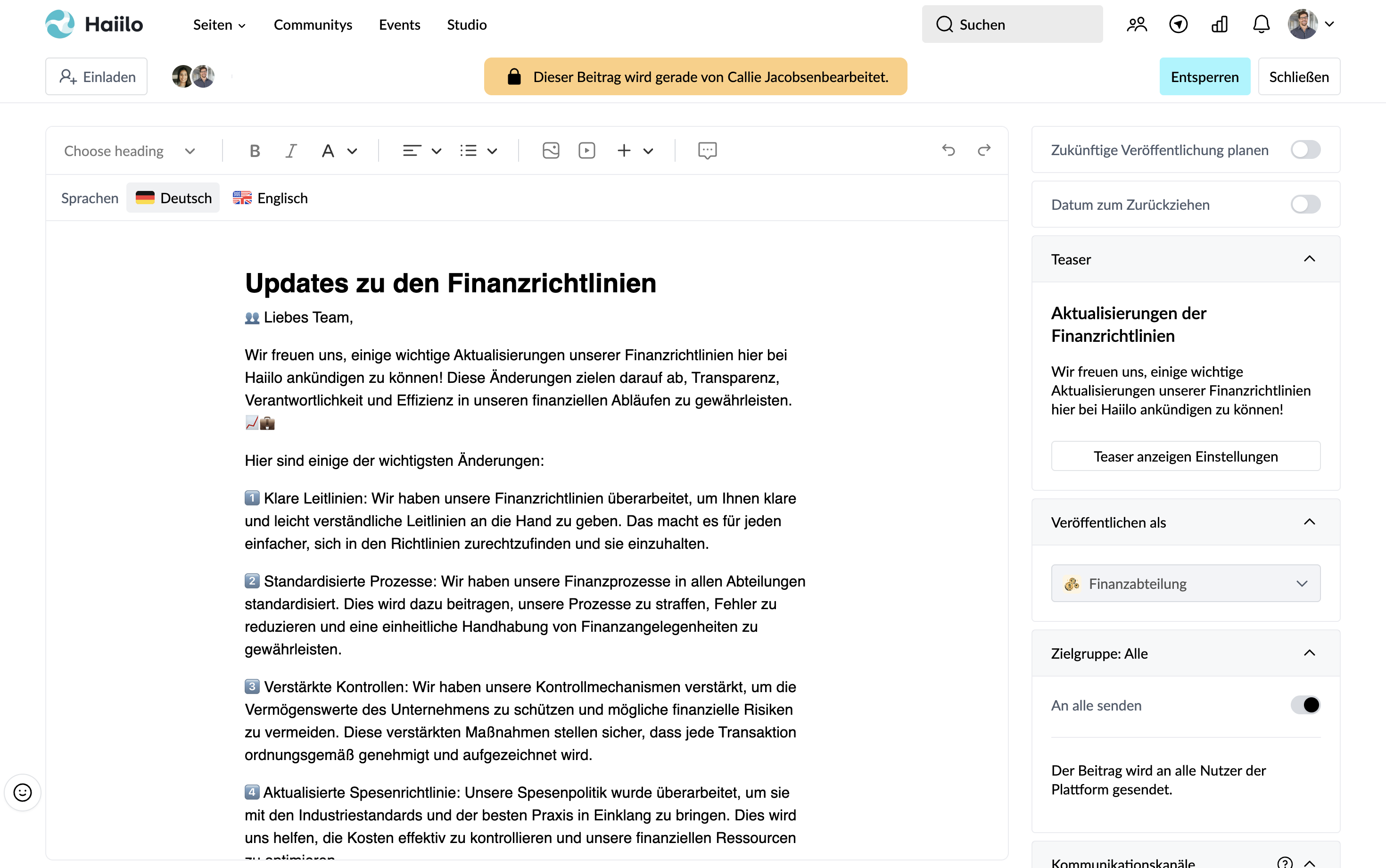The width and height of the screenshot is (1386, 868).
Task: Switch to the Deutsch language tab
Action: click(173, 198)
